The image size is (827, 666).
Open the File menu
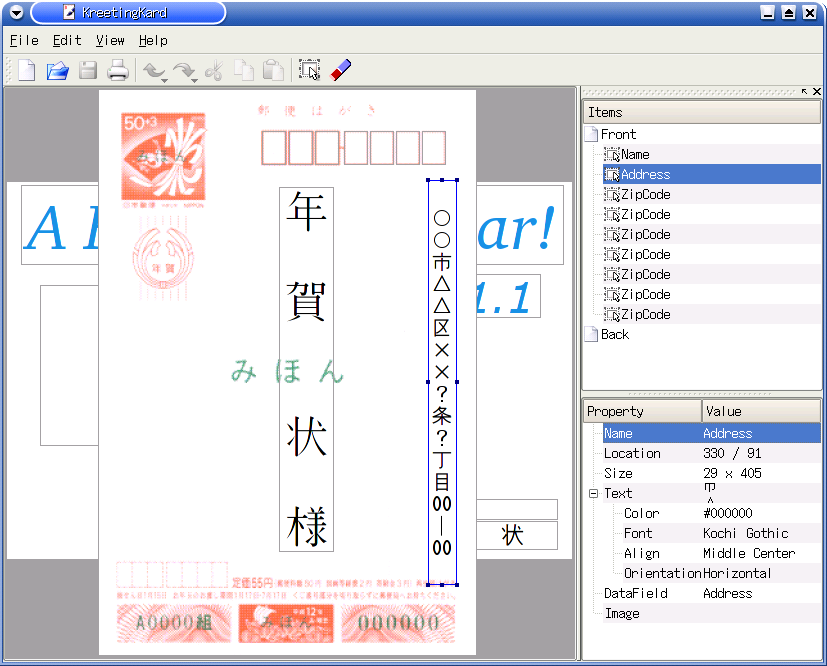coord(24,41)
